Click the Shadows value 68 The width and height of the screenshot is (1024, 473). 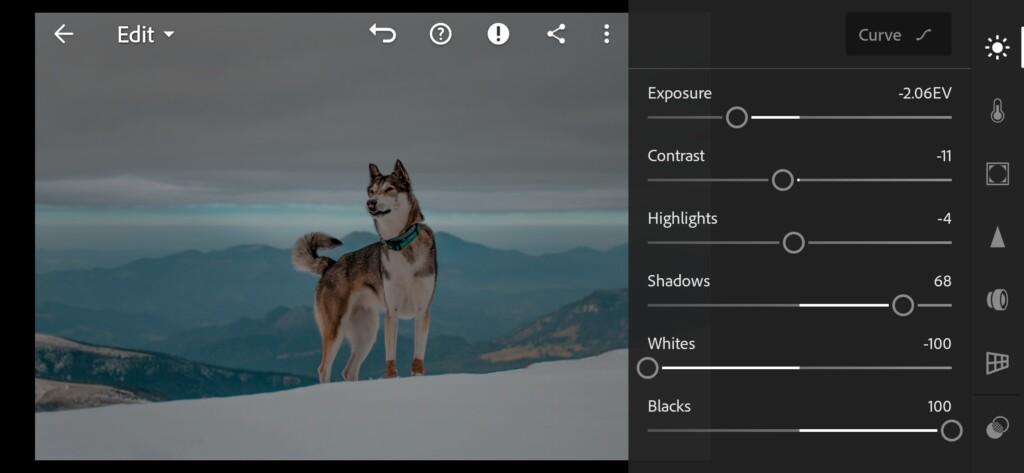(x=942, y=282)
